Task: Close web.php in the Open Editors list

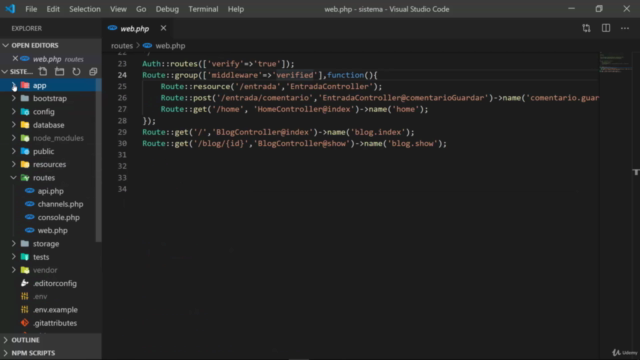Action: (15, 59)
